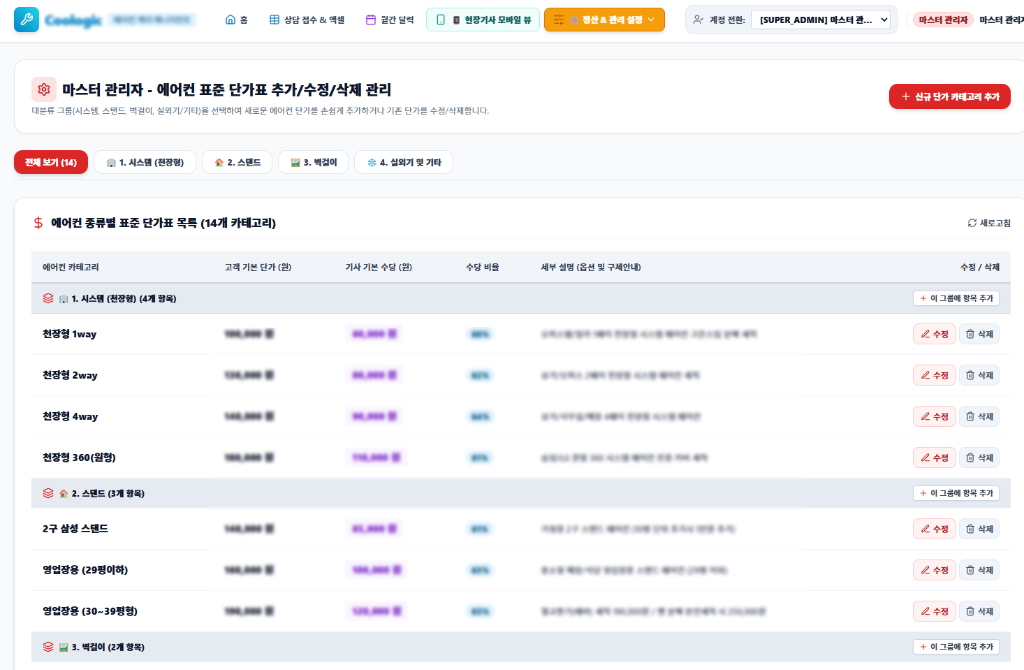Click the stacked layers icon in 2. 스탠드 group row
The height and width of the screenshot is (670, 1024).
pos(48,493)
